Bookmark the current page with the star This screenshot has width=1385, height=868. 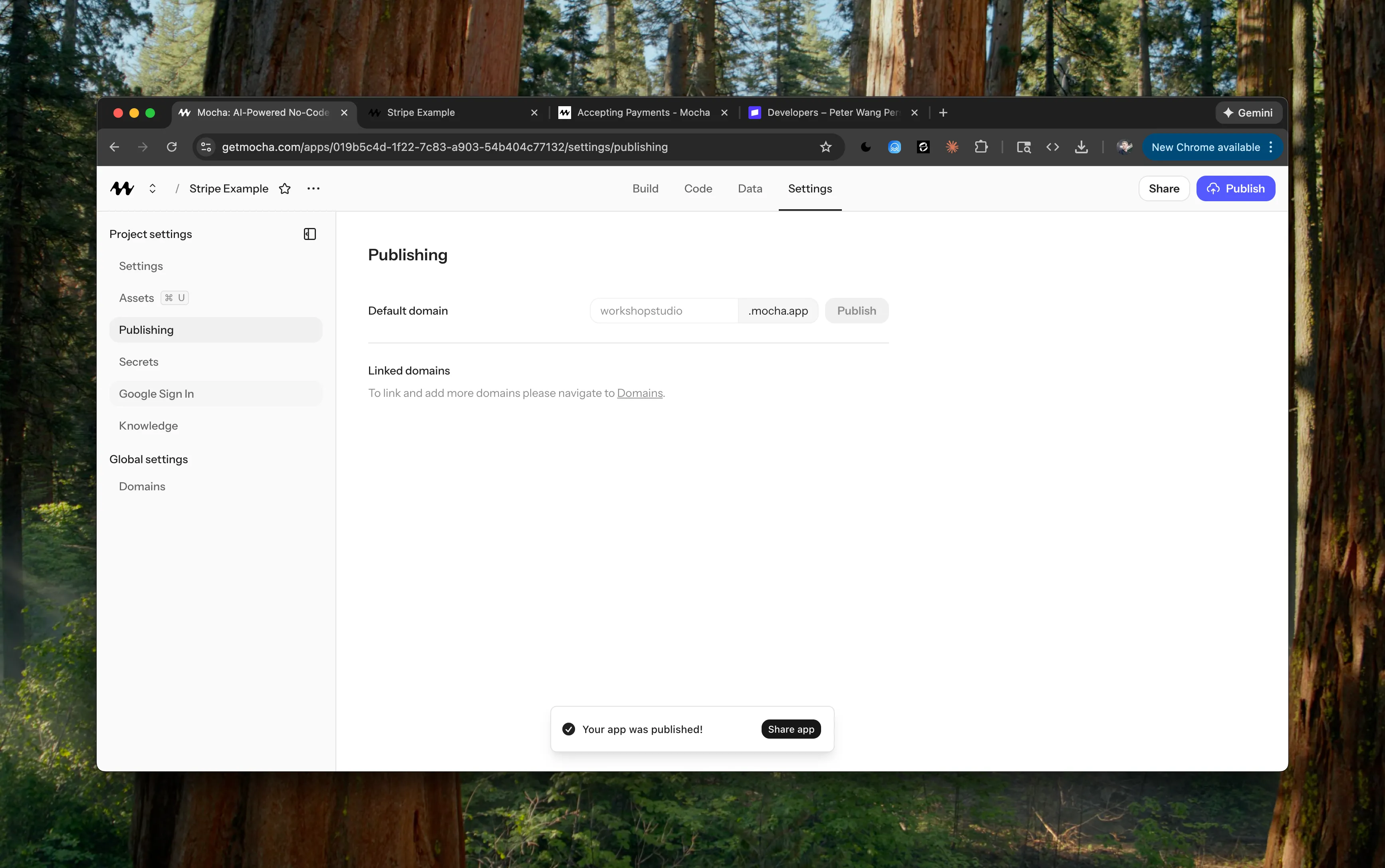click(x=825, y=147)
